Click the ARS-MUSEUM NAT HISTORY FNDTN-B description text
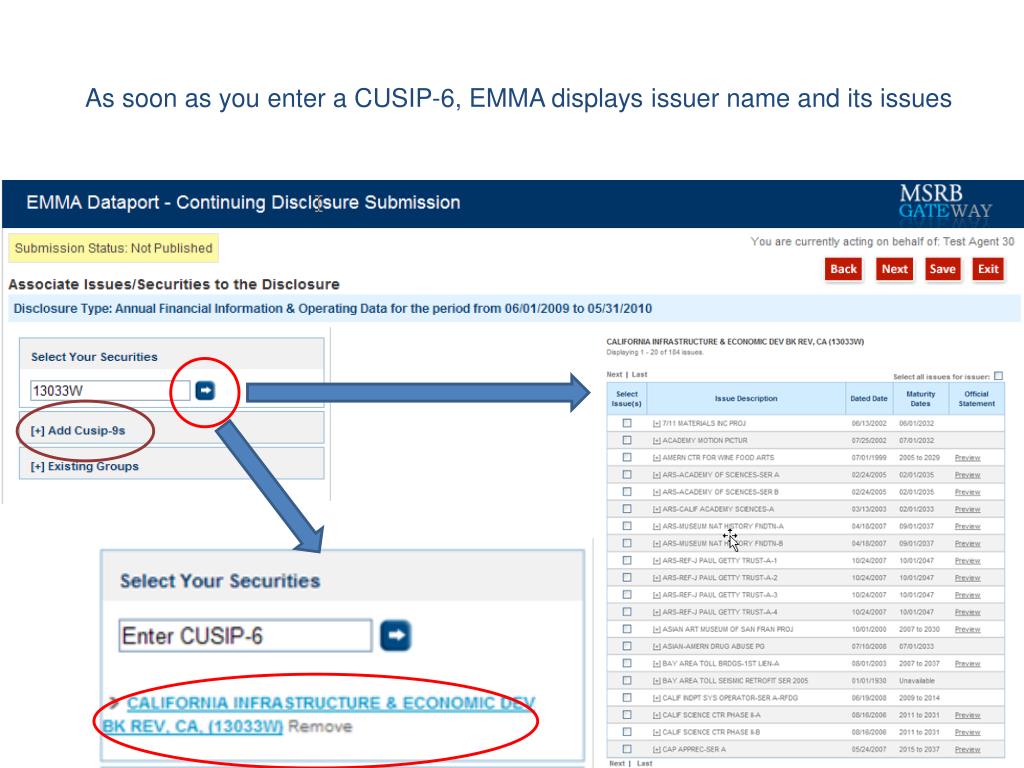This screenshot has height=768, width=1024. click(x=722, y=543)
